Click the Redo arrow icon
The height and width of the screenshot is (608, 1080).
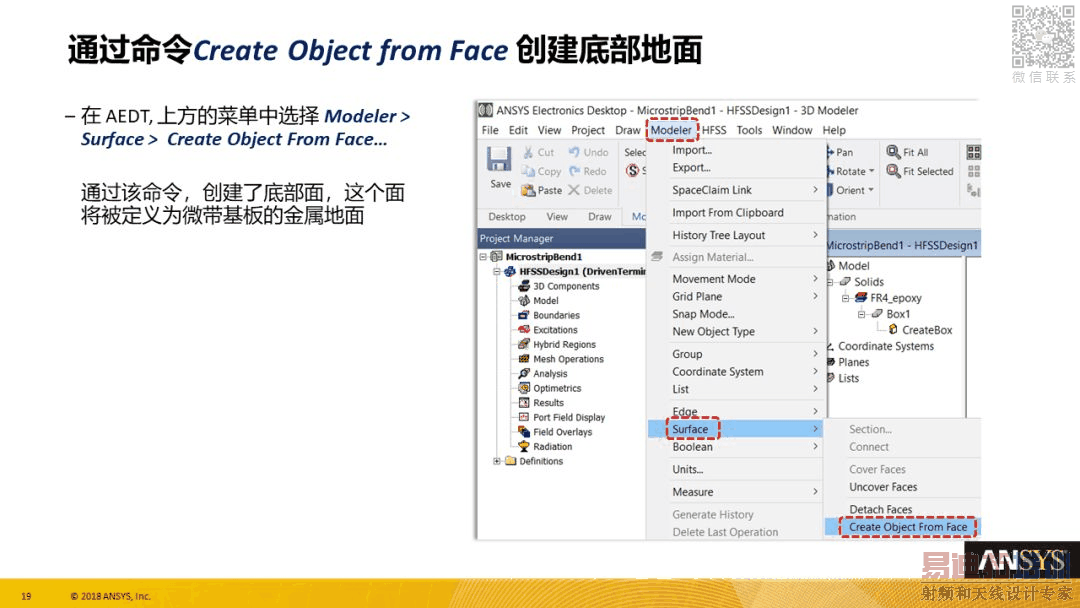[x=574, y=171]
